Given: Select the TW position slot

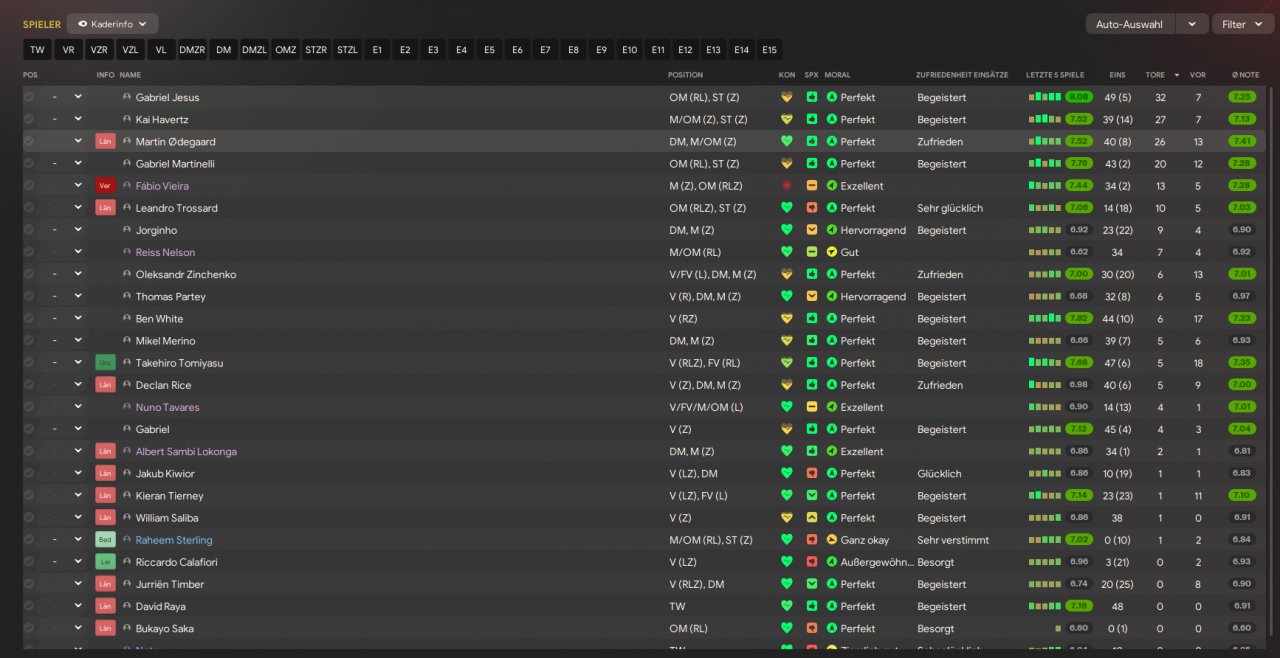Looking at the screenshot, I should (x=37, y=49).
